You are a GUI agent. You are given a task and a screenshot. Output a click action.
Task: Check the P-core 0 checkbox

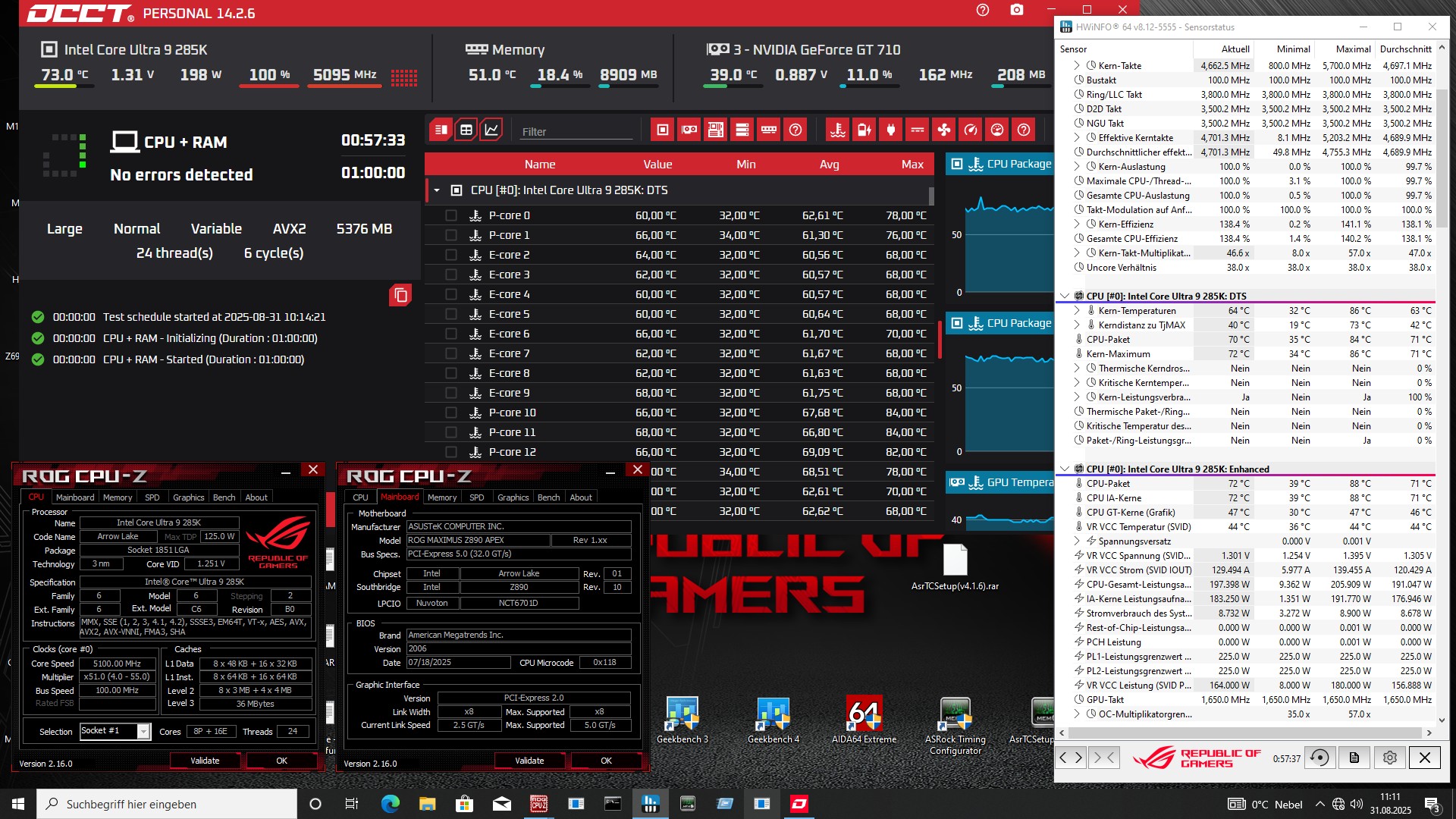tap(451, 215)
